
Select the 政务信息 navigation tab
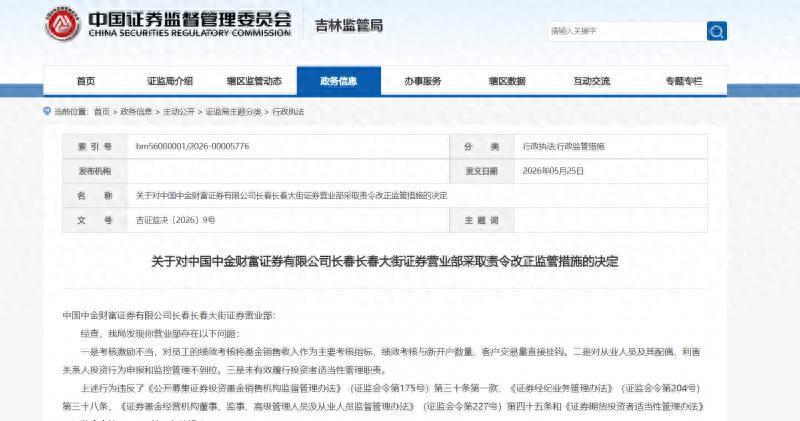339,81
